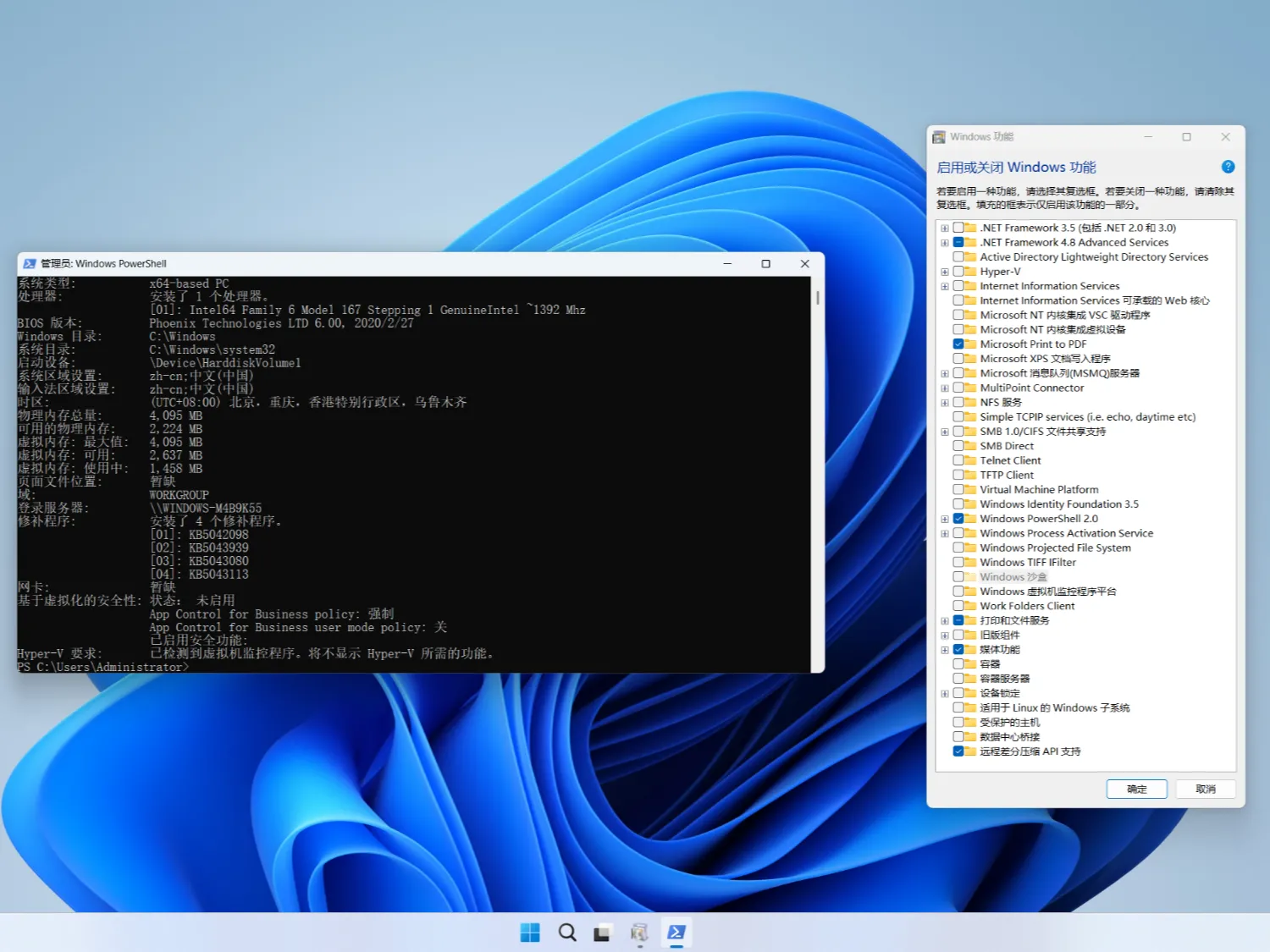The height and width of the screenshot is (952, 1270).
Task: Select the PowerShell icon on the taskbar
Action: (x=676, y=932)
